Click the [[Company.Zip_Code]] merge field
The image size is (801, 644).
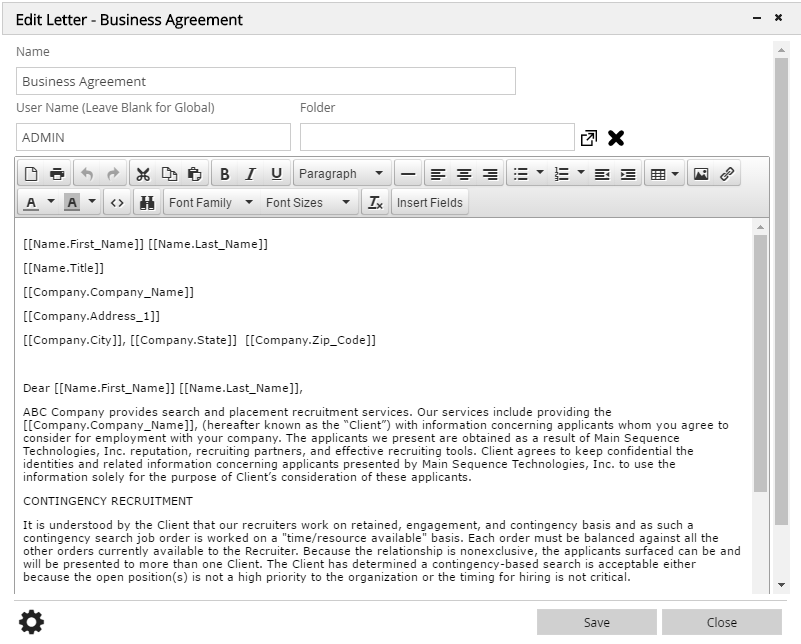click(311, 340)
